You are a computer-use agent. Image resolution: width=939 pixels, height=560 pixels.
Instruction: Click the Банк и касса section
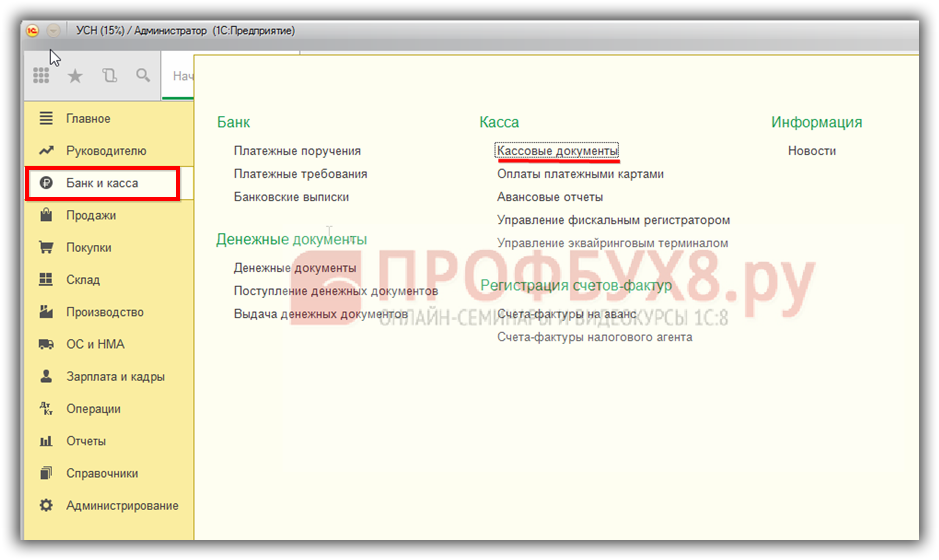(101, 183)
